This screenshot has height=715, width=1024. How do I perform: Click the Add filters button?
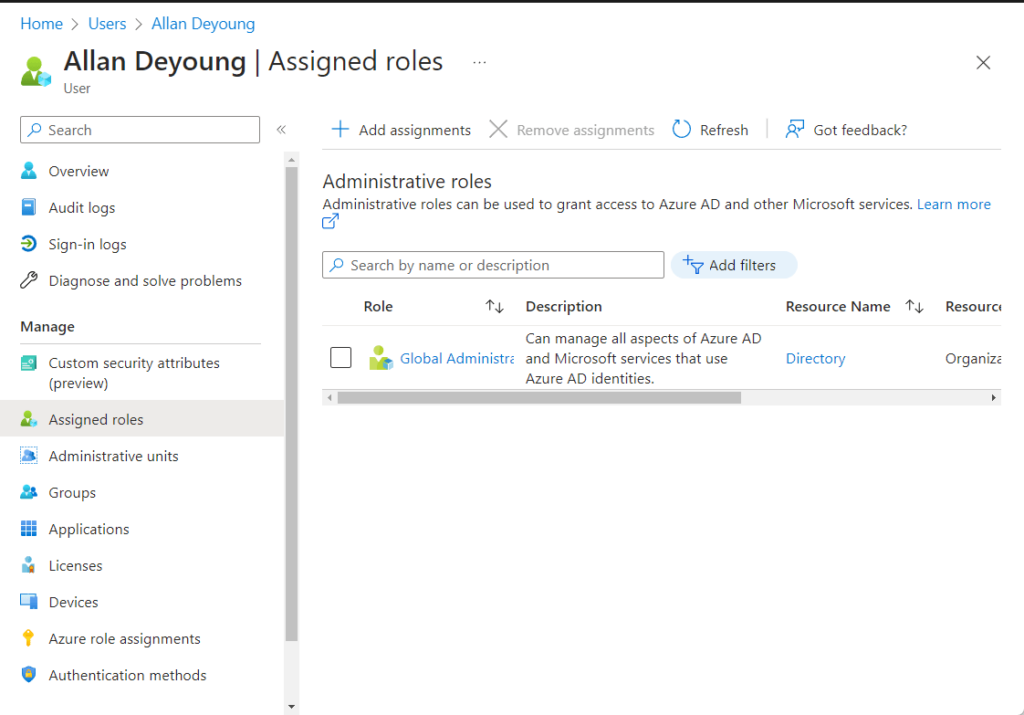tap(734, 265)
